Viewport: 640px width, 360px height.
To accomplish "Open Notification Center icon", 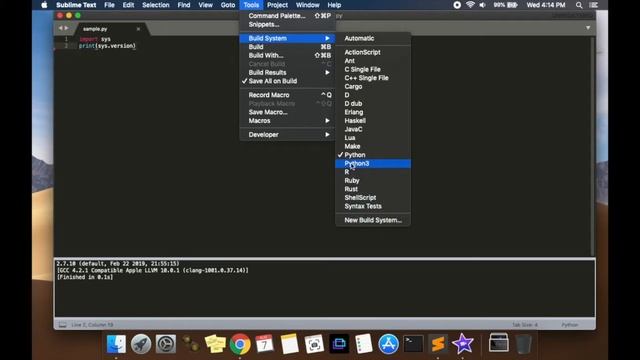I will (x=593, y=5).
